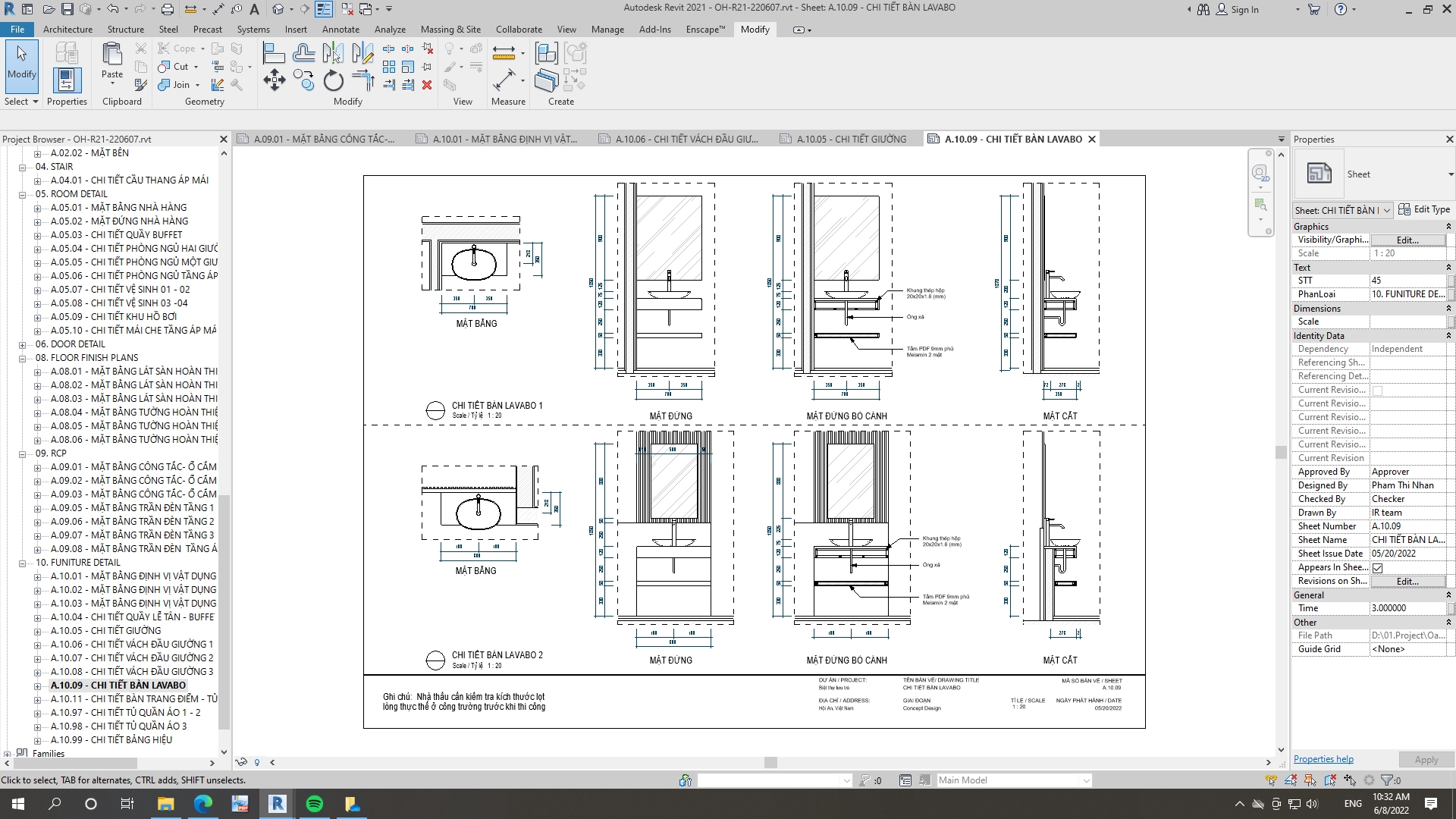Pick the Align tool
1456x819 pixels.
click(274, 53)
